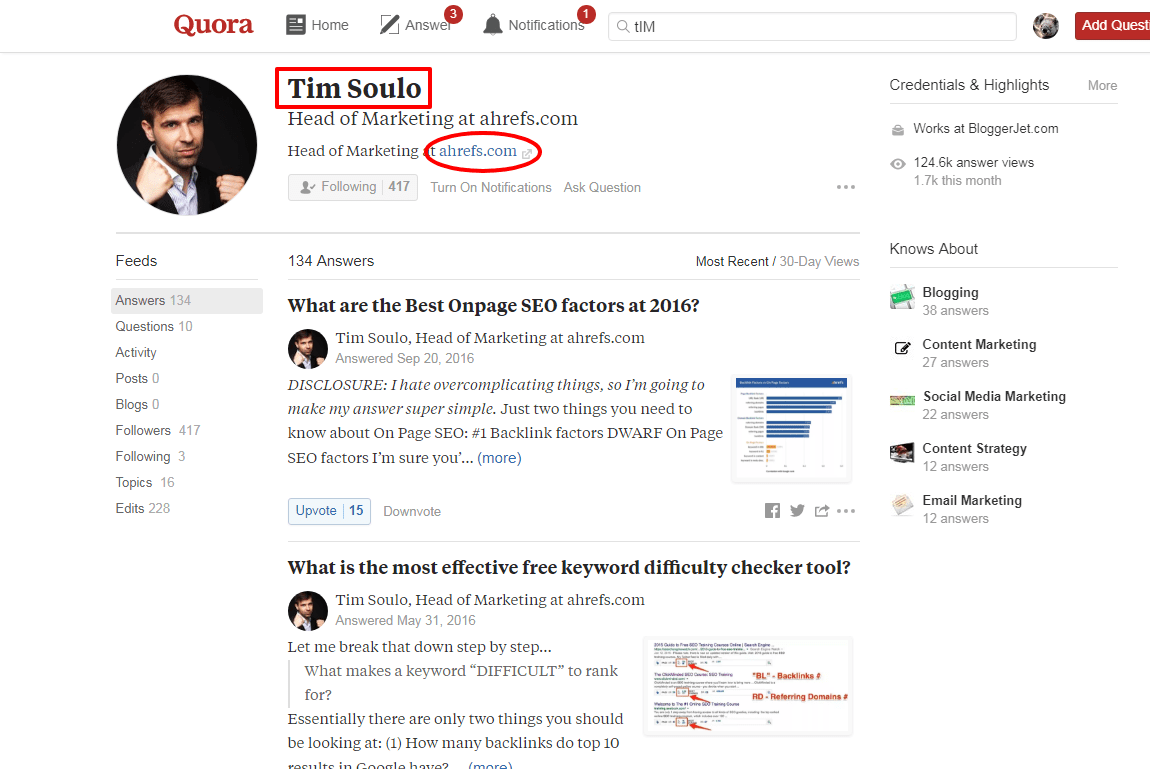Click the Add Question button

tap(1113, 26)
